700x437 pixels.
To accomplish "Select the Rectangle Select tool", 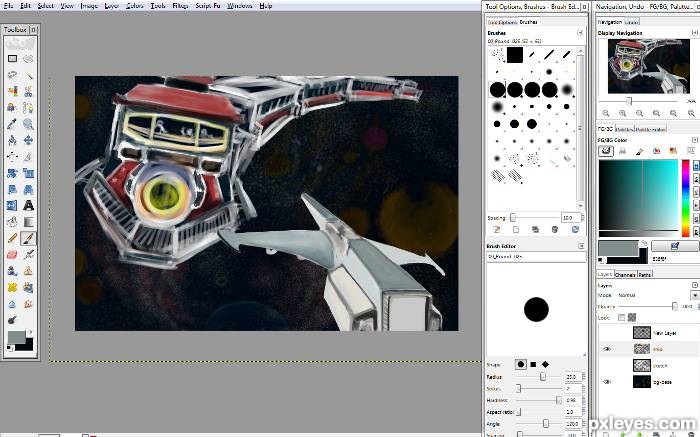I will click(12, 58).
